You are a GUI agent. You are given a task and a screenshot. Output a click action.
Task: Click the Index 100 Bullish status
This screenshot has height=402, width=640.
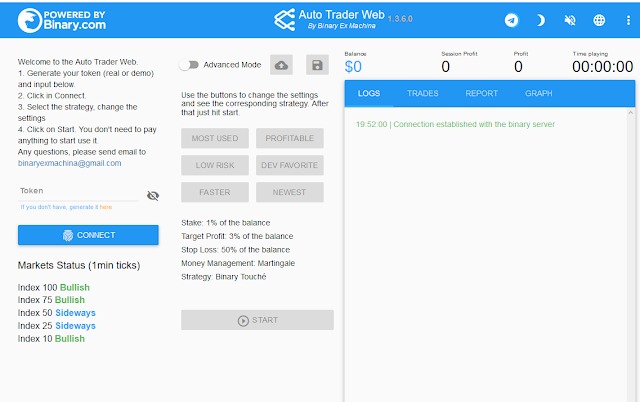53,287
